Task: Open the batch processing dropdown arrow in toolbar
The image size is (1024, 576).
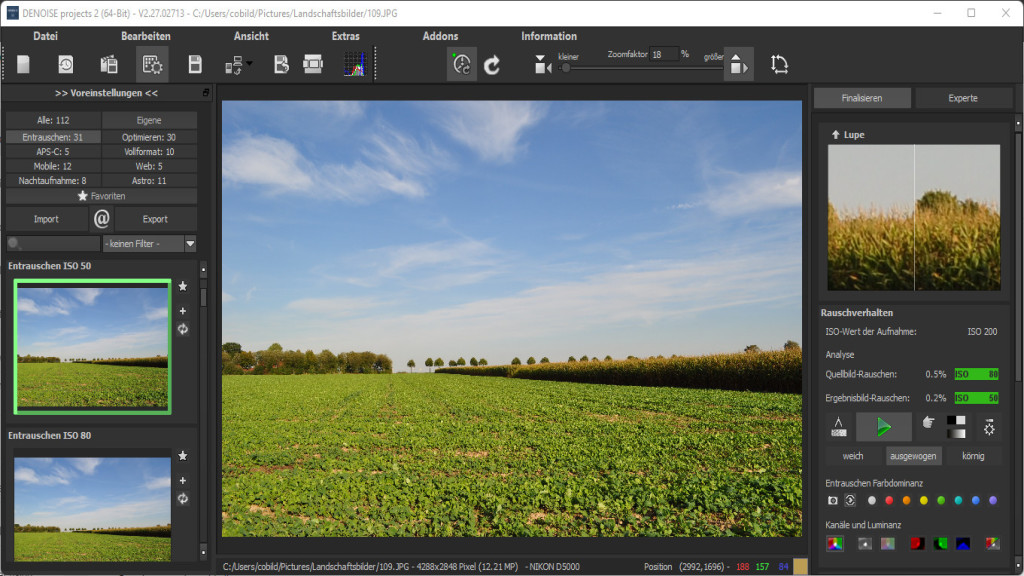Action: (x=249, y=65)
